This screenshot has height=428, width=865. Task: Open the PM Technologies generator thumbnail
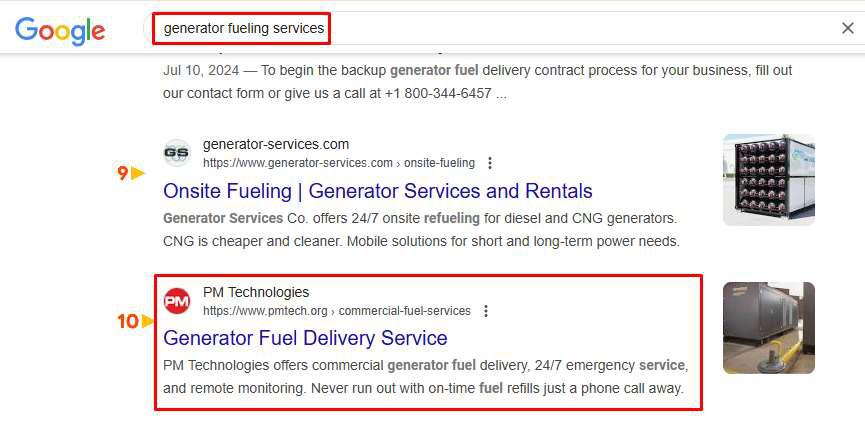(x=768, y=328)
